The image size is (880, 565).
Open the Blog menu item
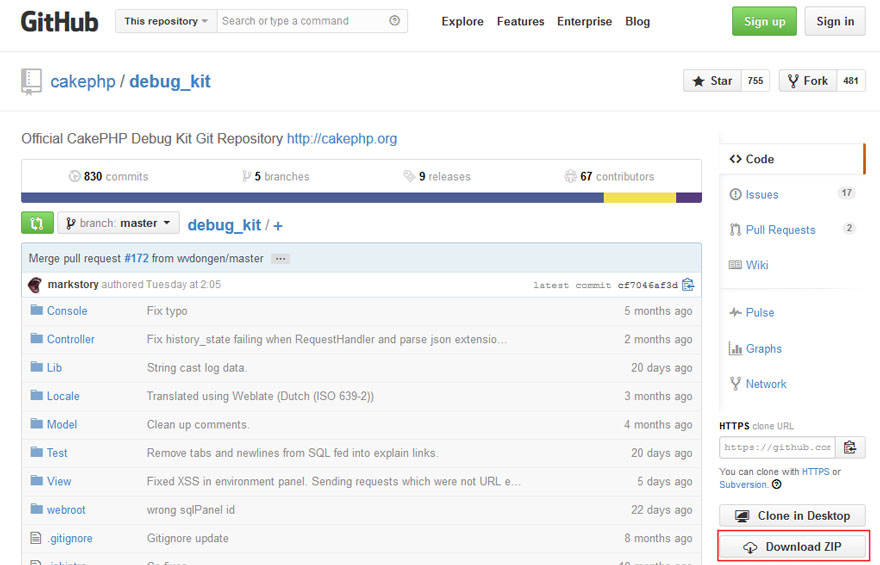pos(638,21)
